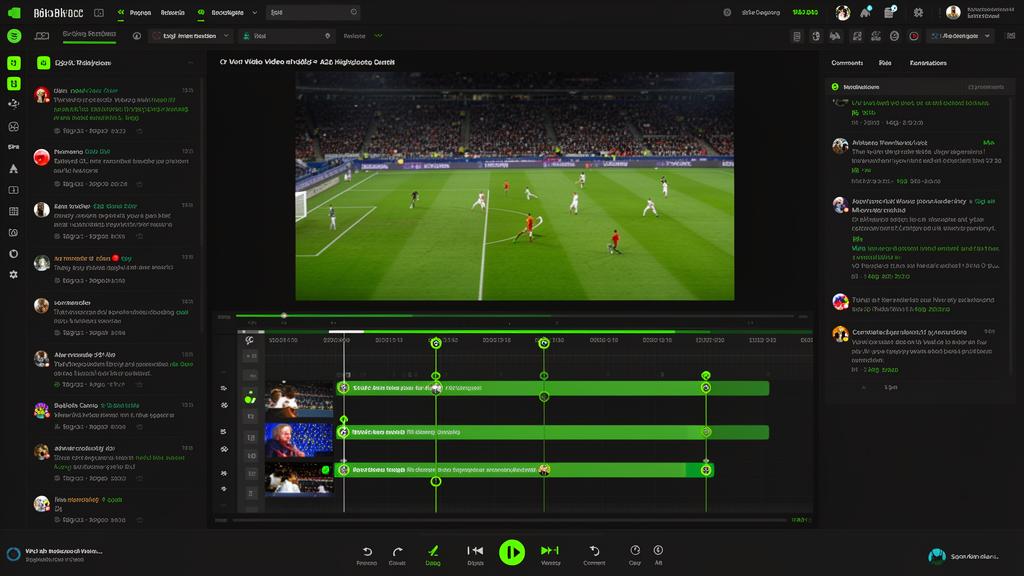Screen dimensions: 1024x576
Task: Toggle the green-dot control beside the first track
Action: point(250,397)
